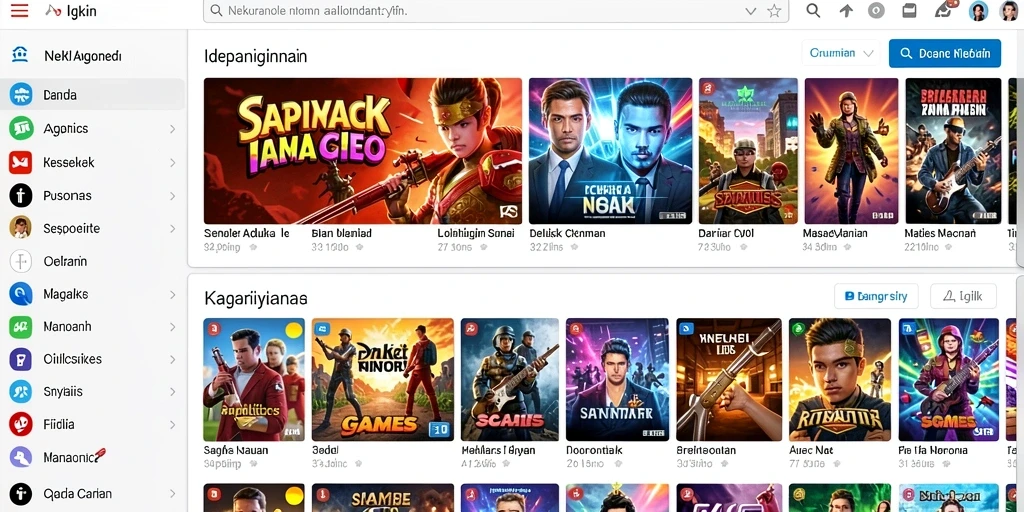Viewport: 1024px width, 512px height.
Task: Open the red hamburger menu
Action: [20, 11]
